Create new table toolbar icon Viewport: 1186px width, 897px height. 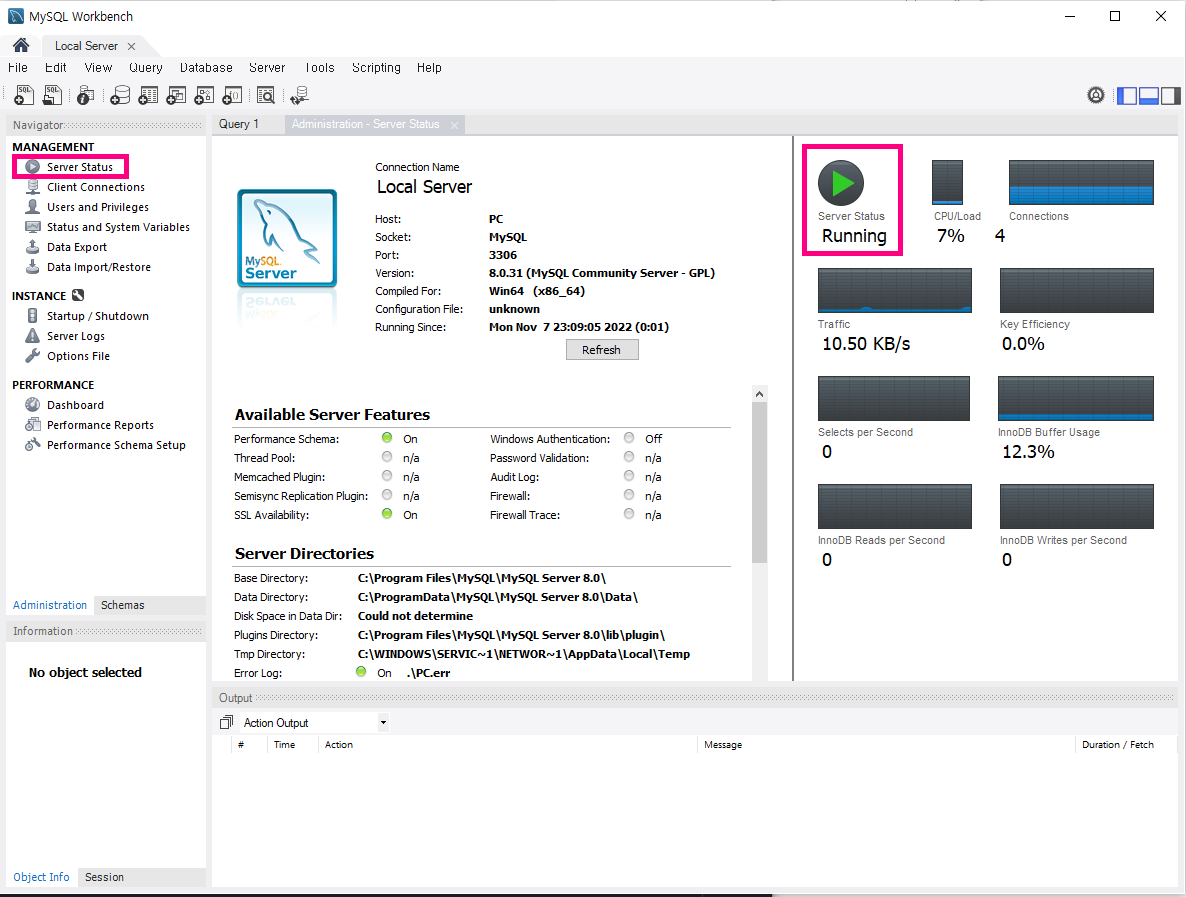(148, 95)
